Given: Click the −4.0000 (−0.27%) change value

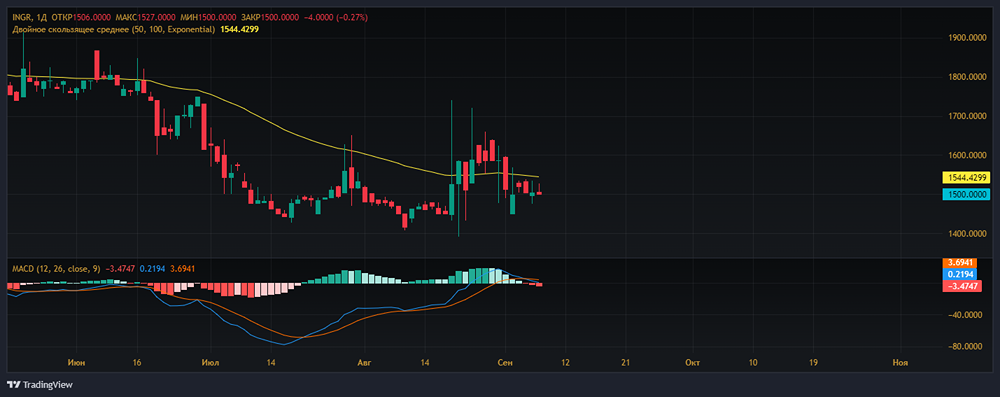Looking at the screenshot, I should click(337, 17).
